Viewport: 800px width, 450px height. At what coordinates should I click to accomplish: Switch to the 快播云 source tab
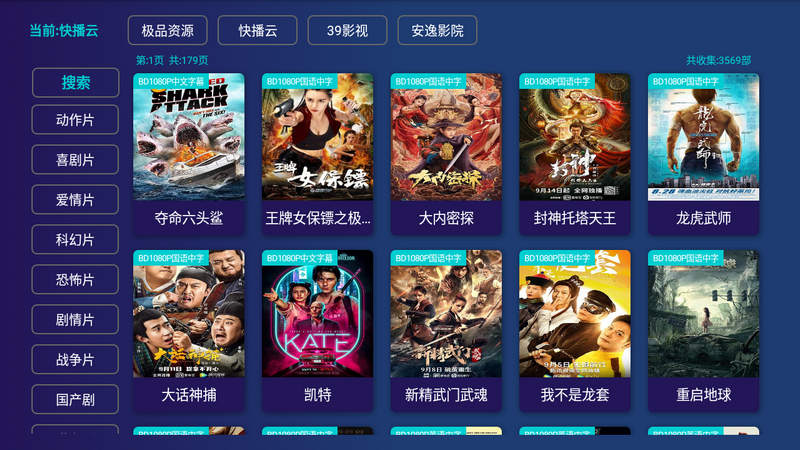coord(258,30)
